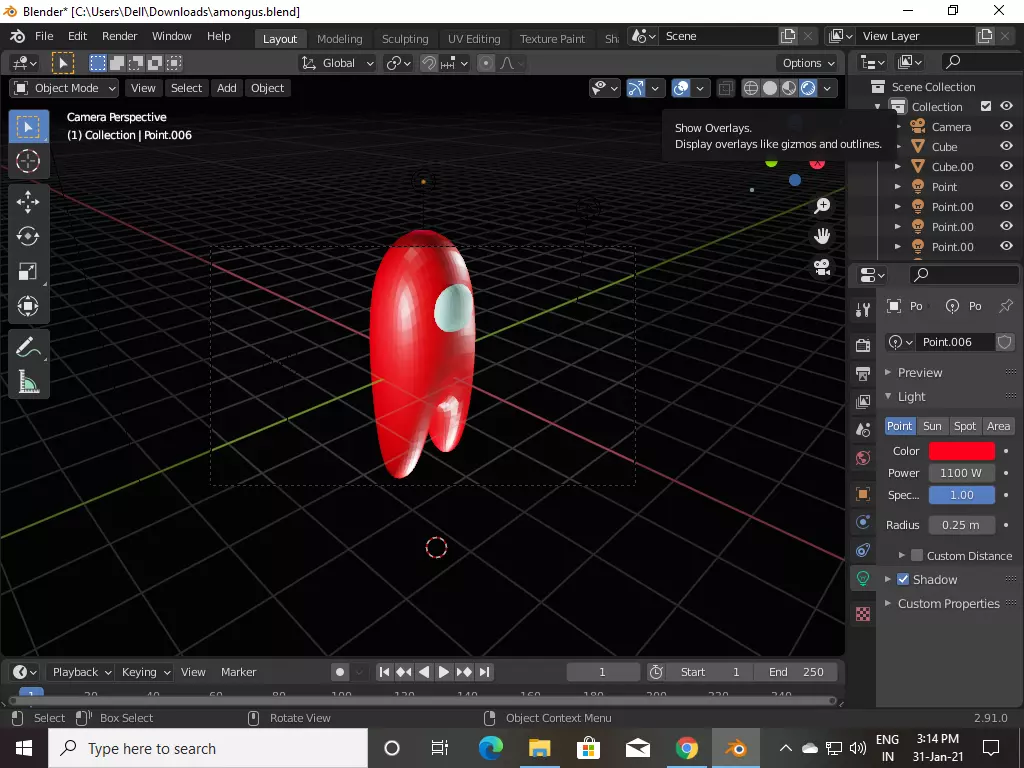
Task: Select the Scale tool
Action: coord(28,271)
